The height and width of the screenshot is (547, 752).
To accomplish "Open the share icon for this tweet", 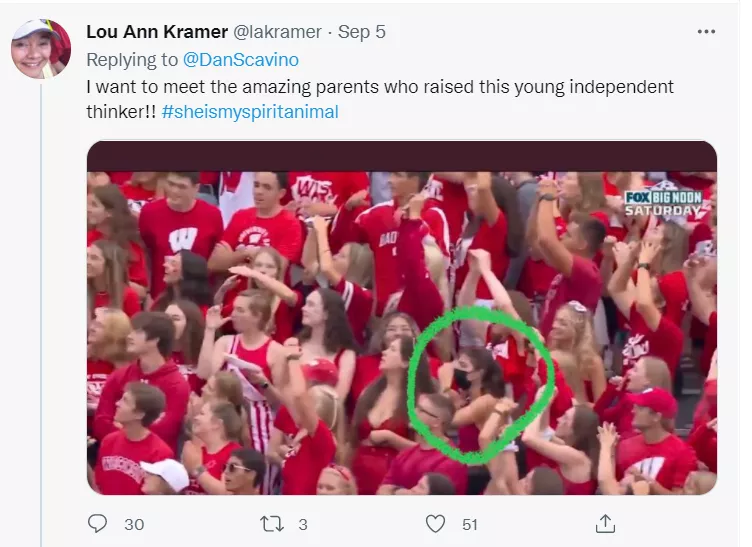I will click(605, 523).
